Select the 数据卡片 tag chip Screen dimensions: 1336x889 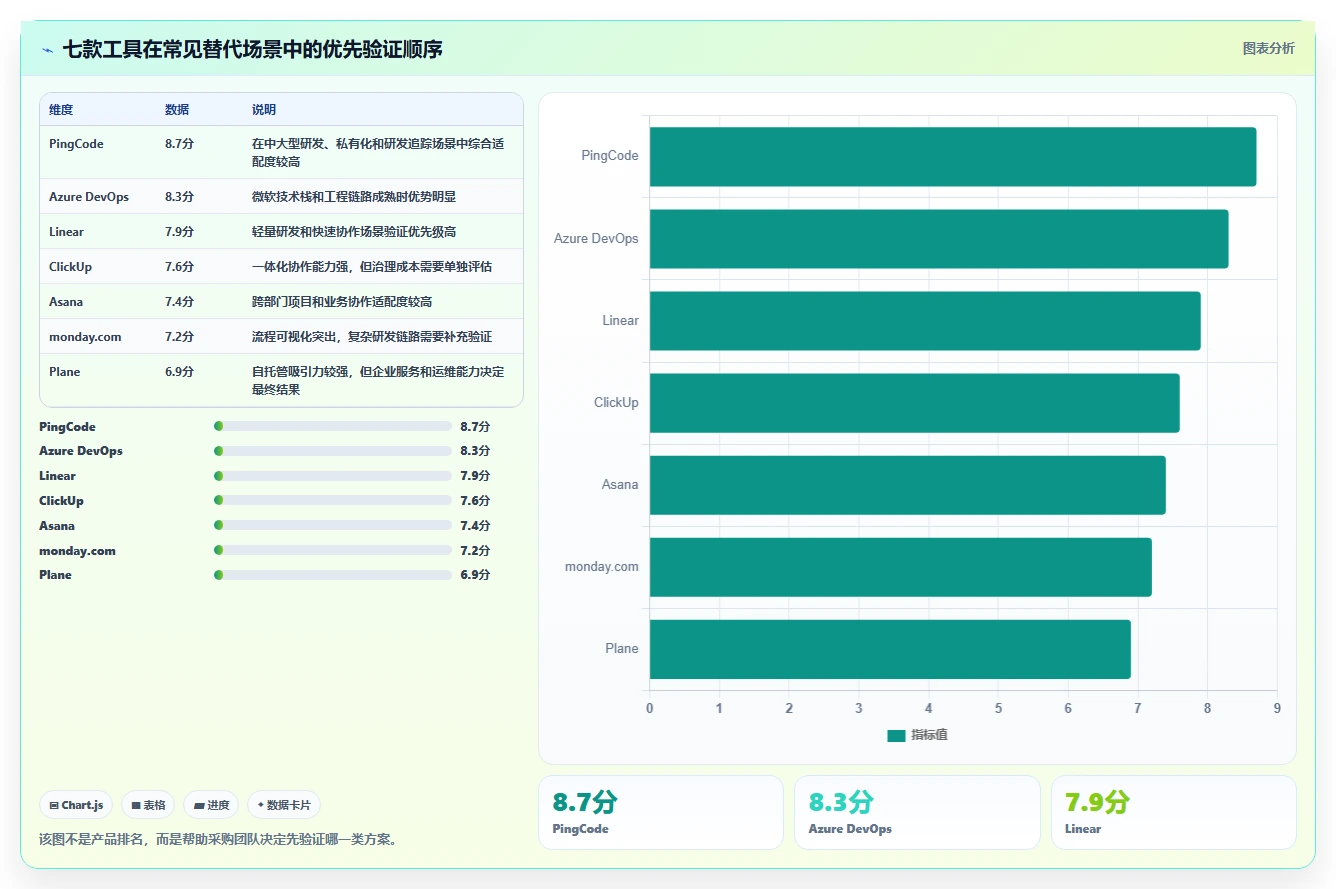[284, 805]
